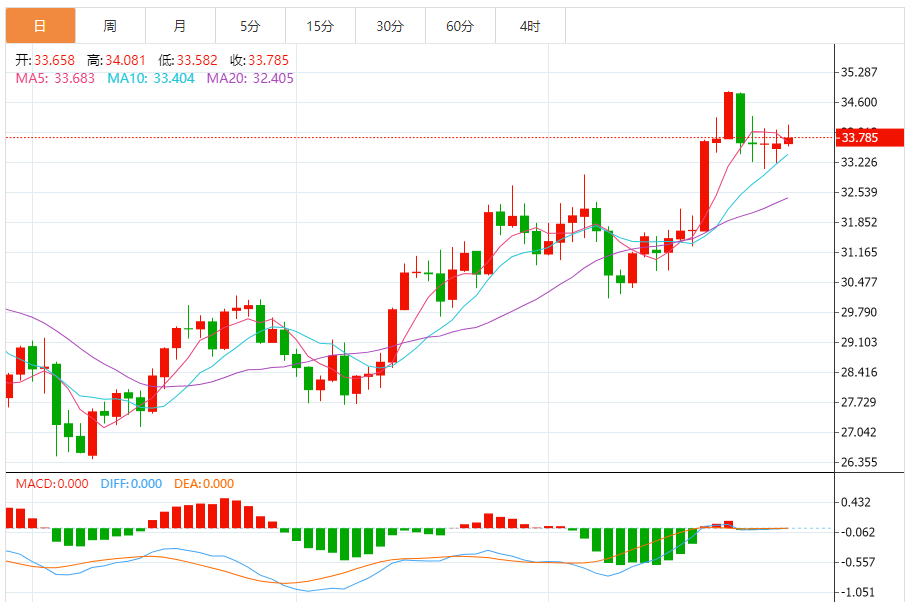
Task: Click the 35.287 price axis label
Action: pyautogui.click(x=859, y=72)
